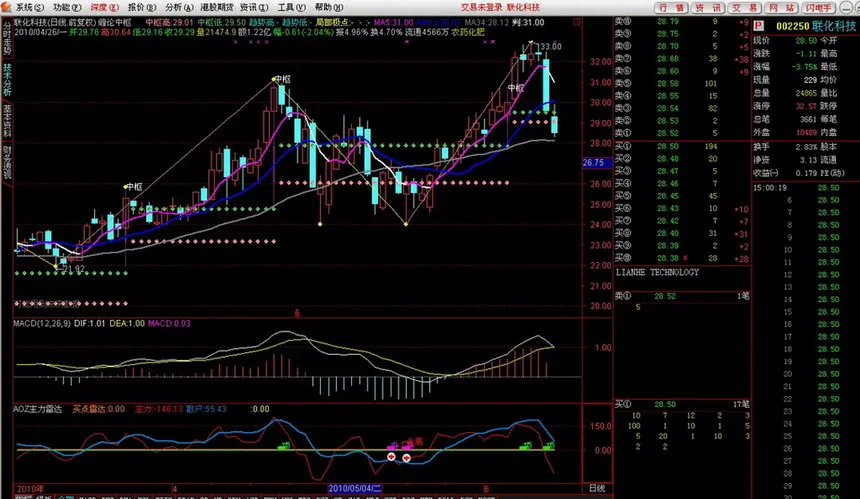Open the 帮助 menu

click(329, 7)
